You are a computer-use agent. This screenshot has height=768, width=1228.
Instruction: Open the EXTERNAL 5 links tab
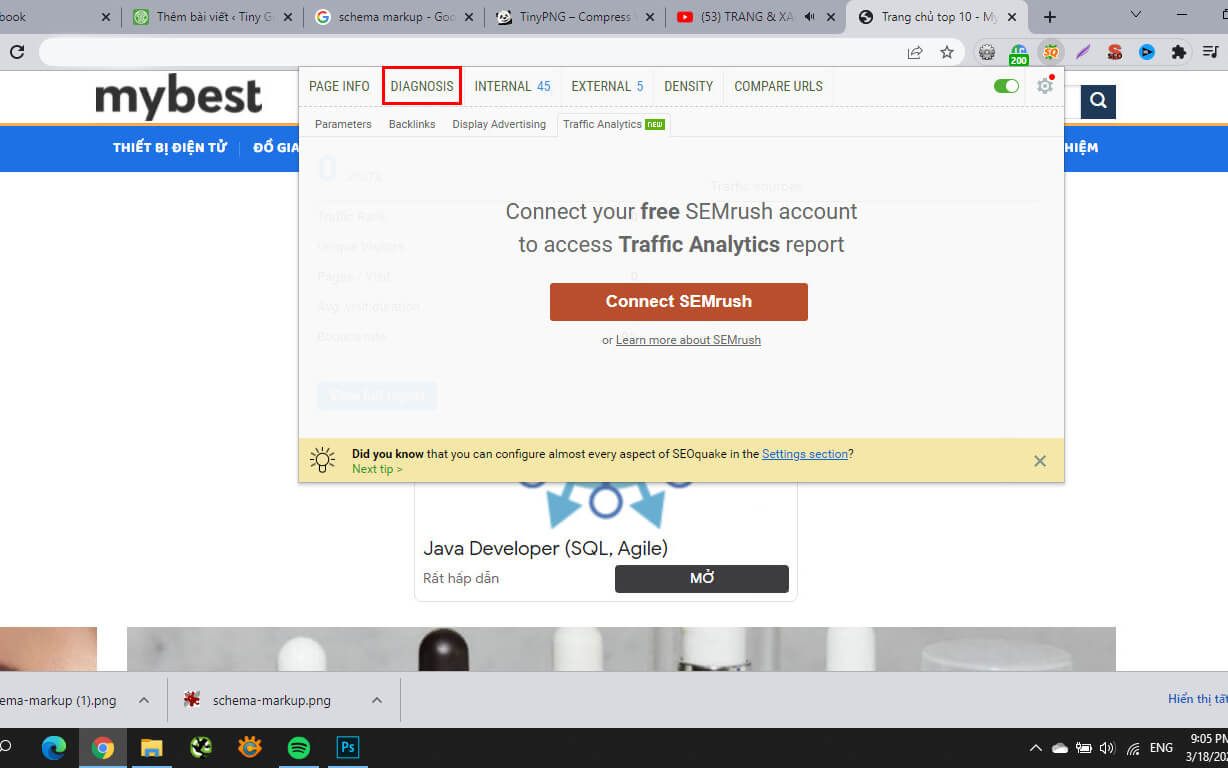click(608, 86)
